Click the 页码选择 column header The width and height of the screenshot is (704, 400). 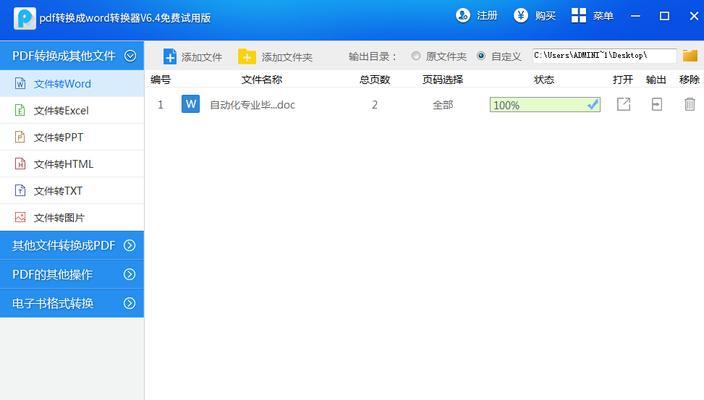[443, 79]
